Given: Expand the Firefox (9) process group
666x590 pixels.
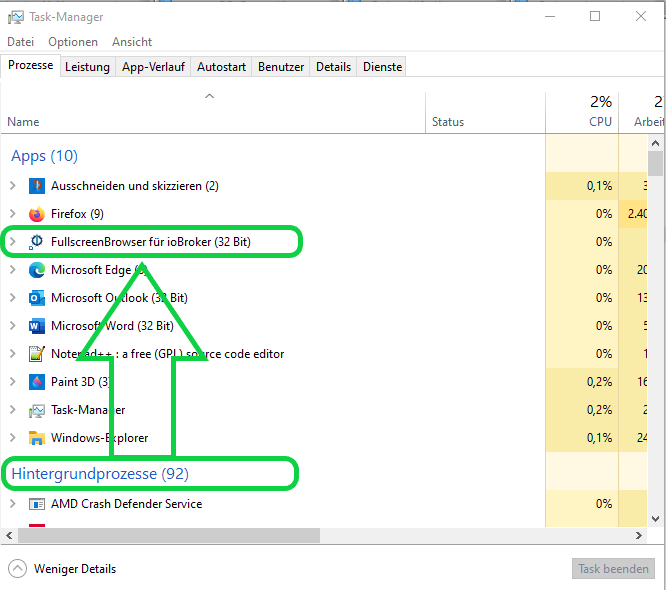Looking at the screenshot, I should [13, 214].
